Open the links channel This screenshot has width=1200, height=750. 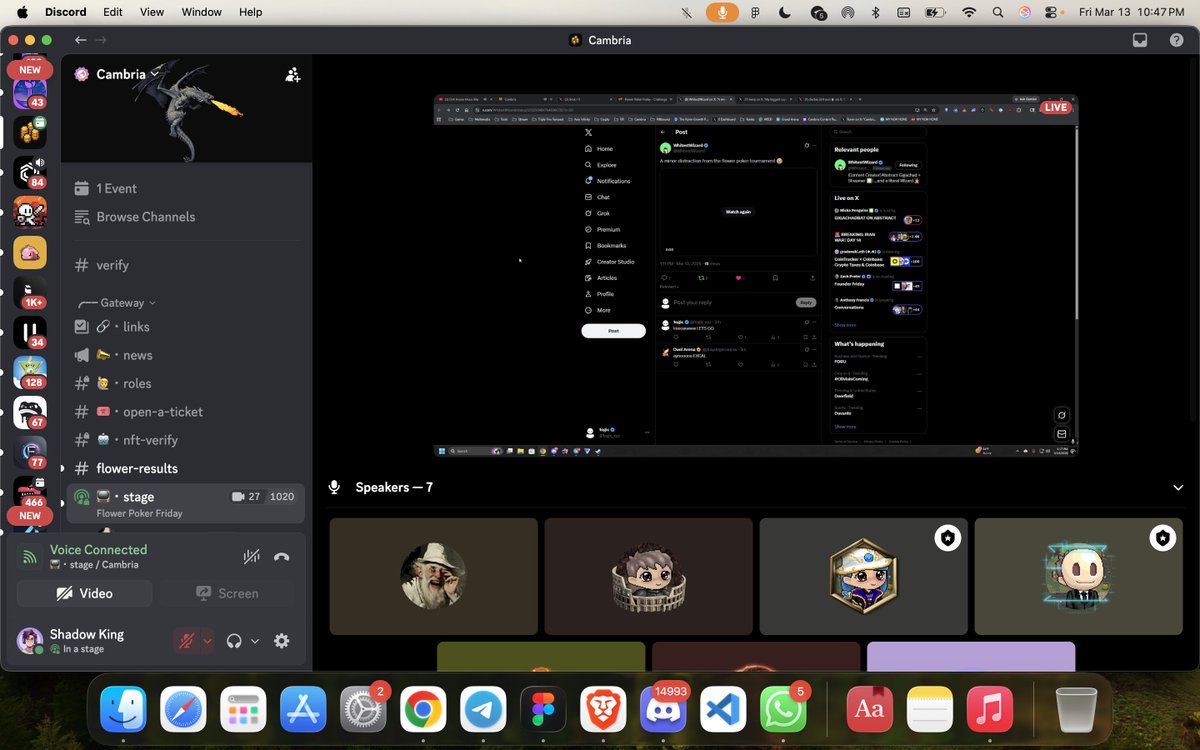186,326
